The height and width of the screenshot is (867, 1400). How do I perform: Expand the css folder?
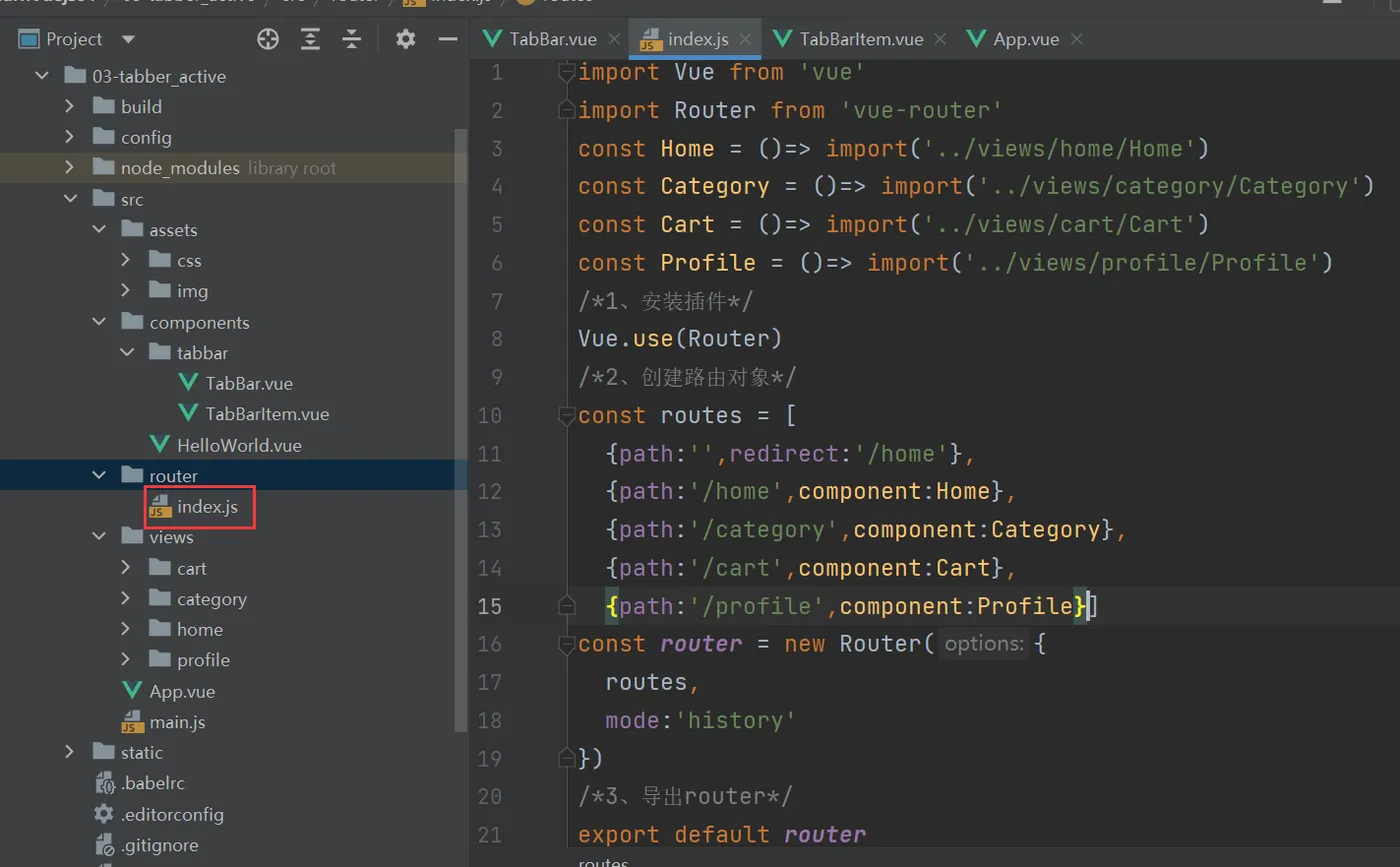(125, 260)
